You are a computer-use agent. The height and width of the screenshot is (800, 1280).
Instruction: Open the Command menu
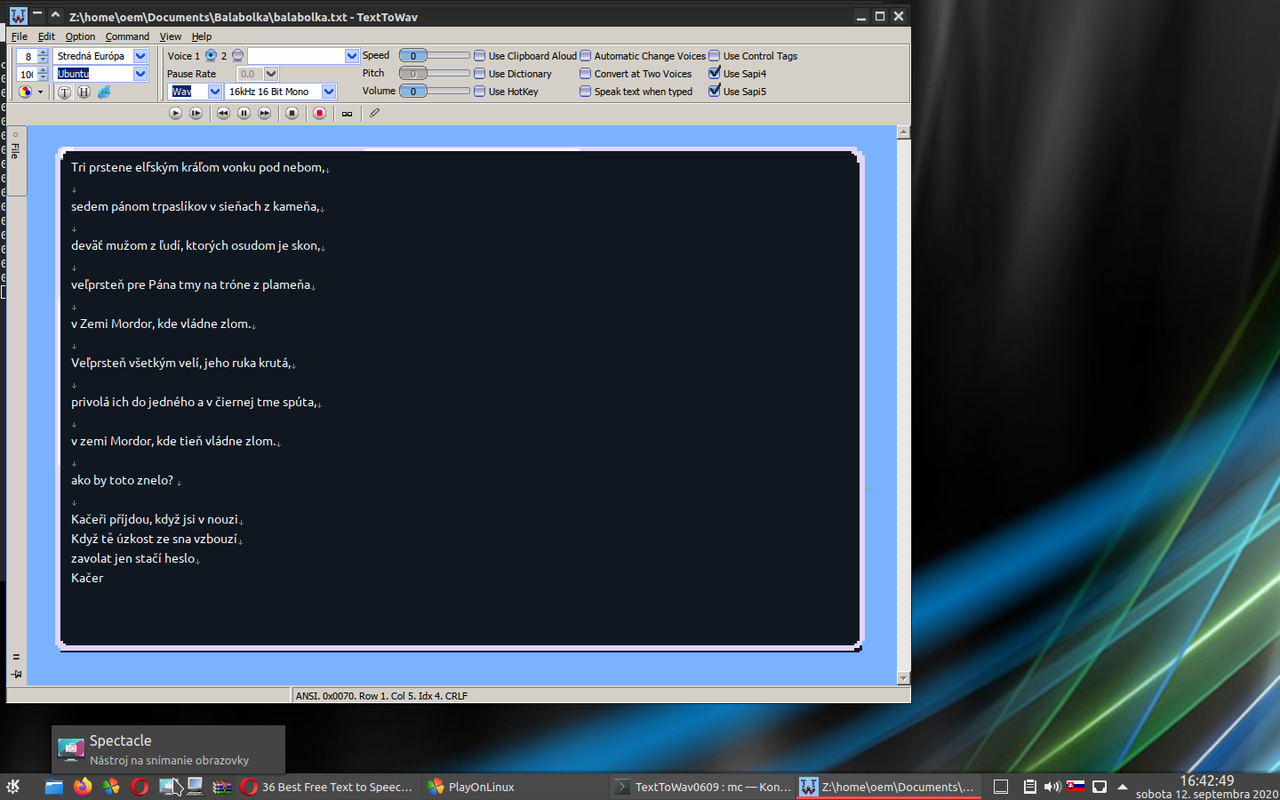[x=127, y=37]
